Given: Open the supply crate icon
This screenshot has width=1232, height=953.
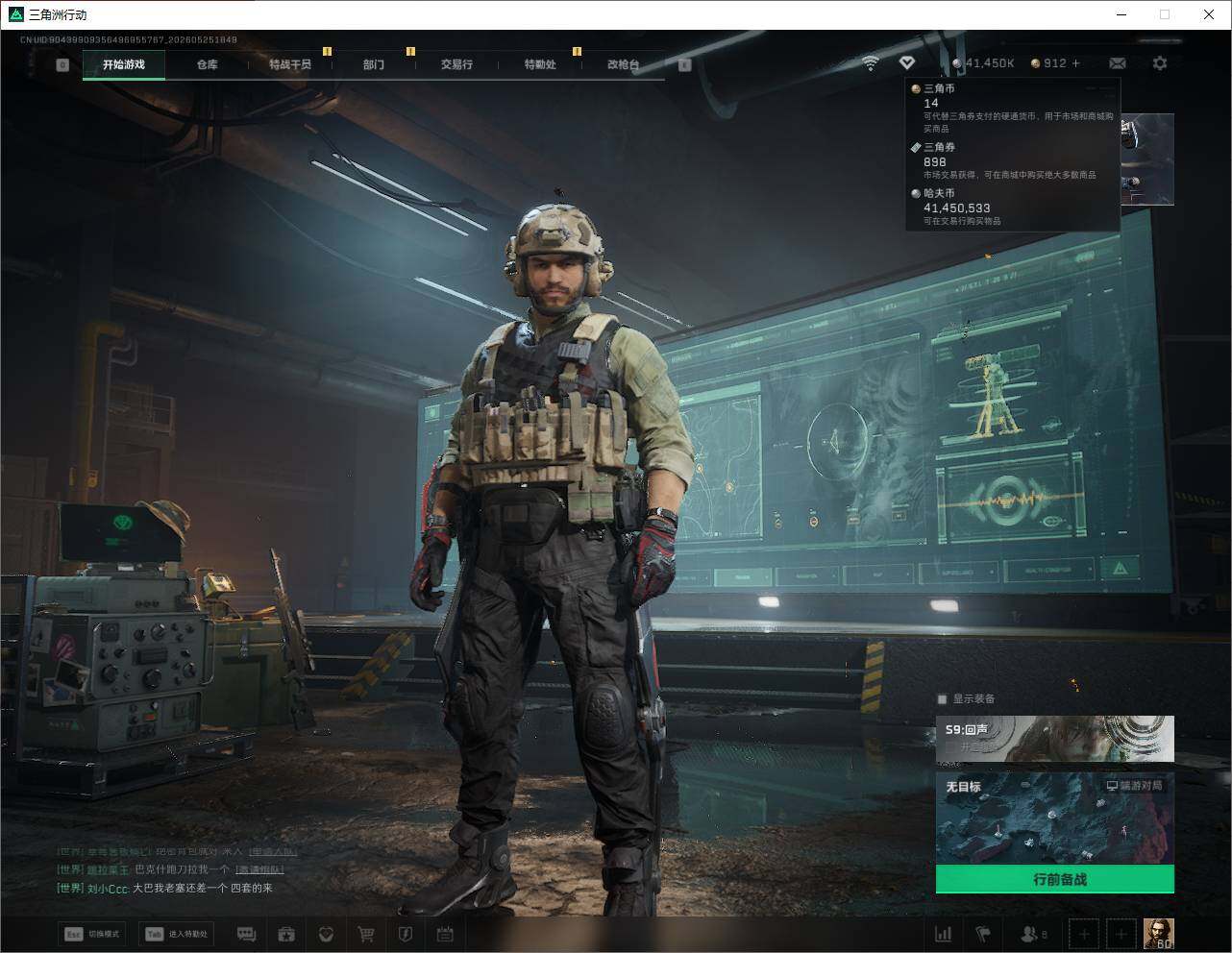Looking at the screenshot, I should (286, 934).
